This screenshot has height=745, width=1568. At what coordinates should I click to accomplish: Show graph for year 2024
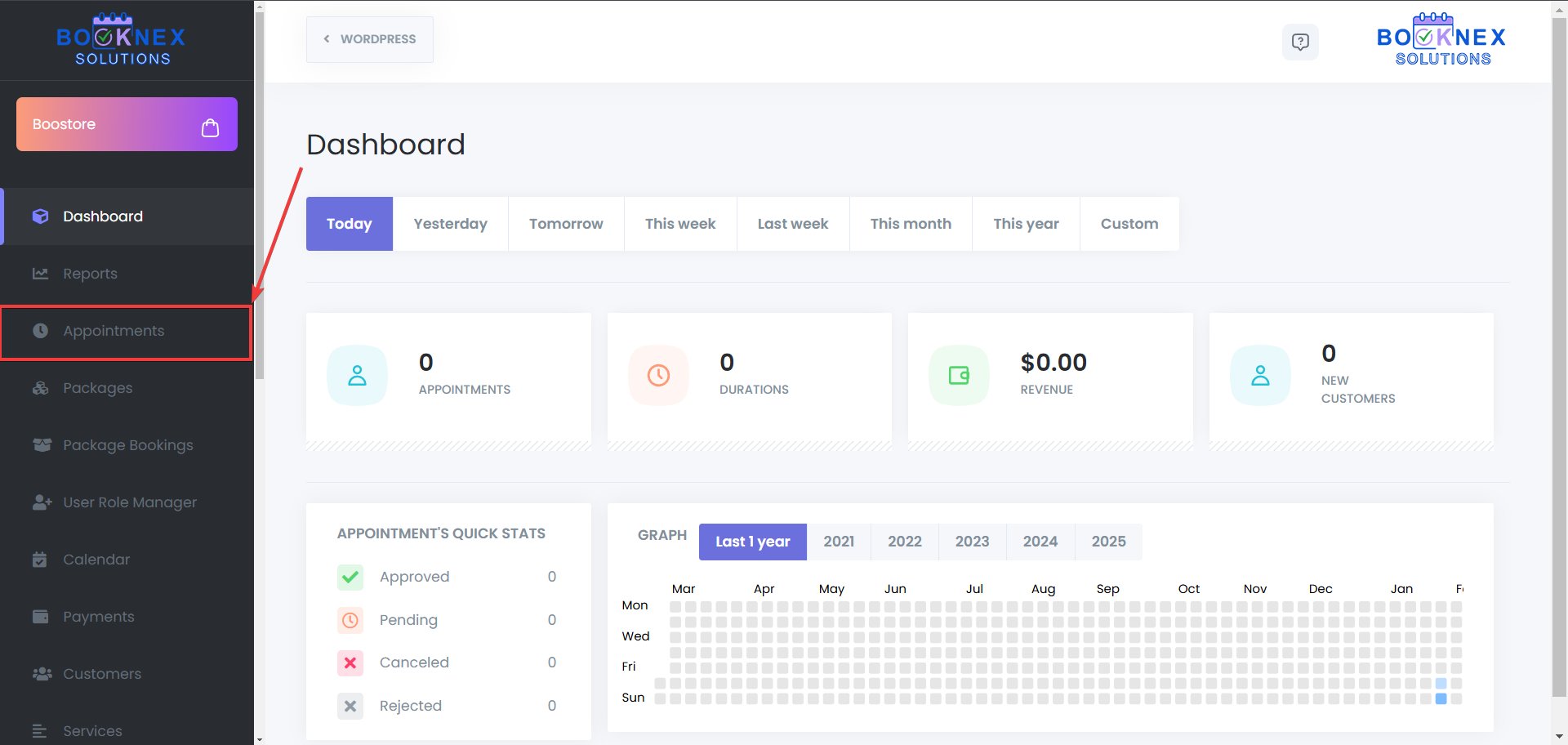pos(1040,542)
